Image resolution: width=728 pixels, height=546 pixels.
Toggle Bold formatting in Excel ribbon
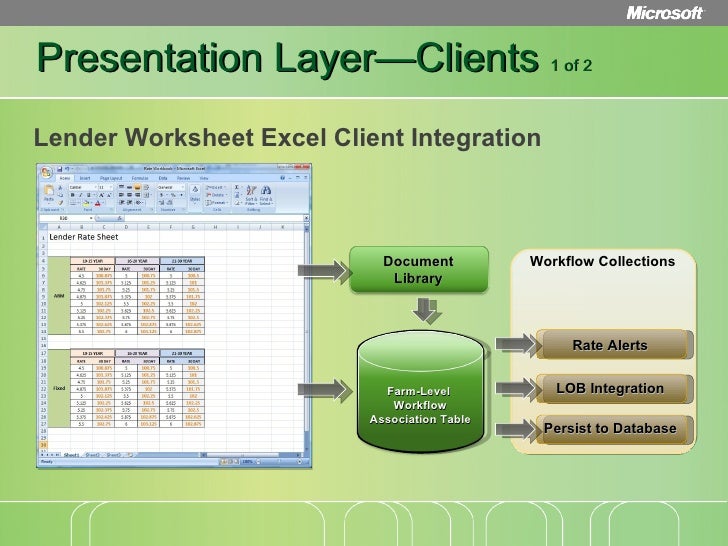point(72,195)
